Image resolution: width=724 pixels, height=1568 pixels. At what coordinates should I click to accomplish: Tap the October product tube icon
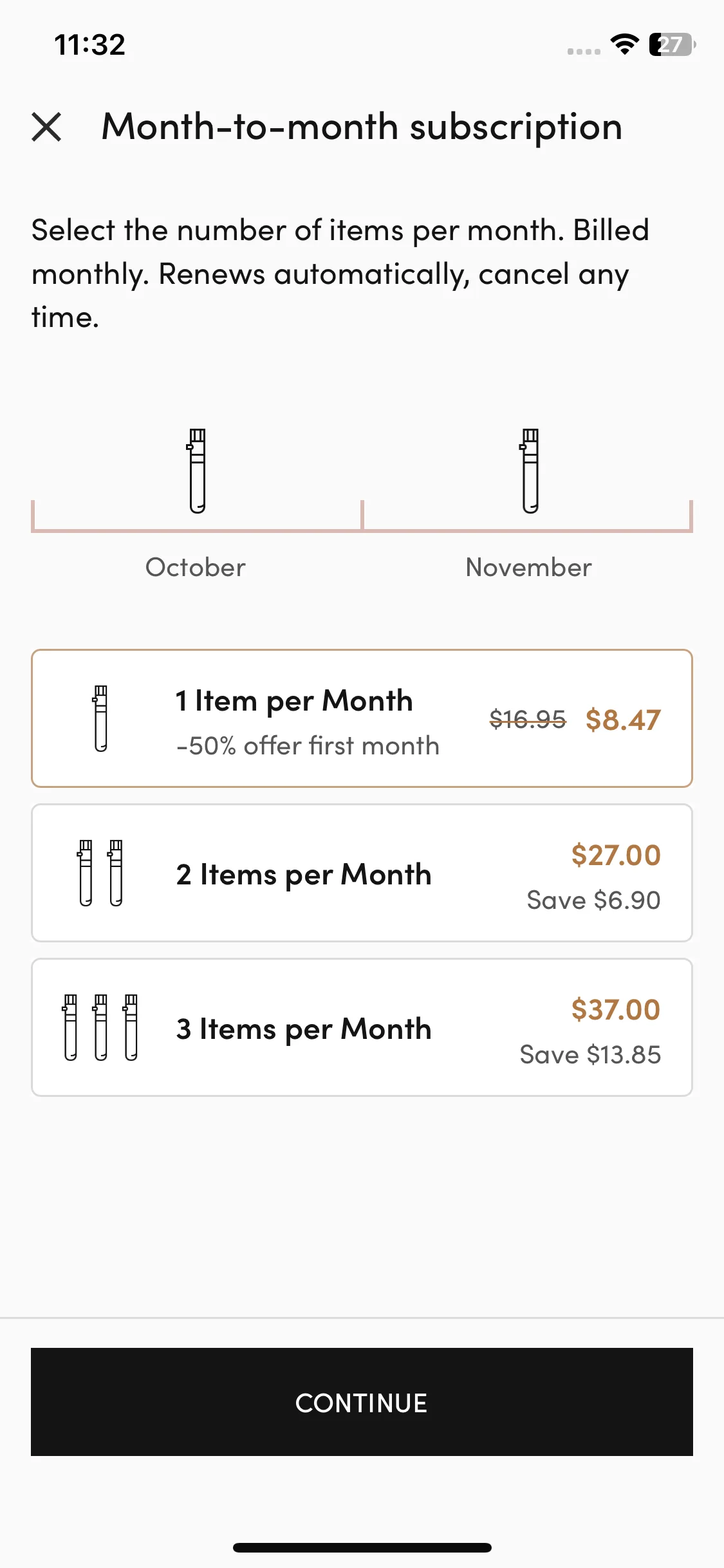click(197, 471)
